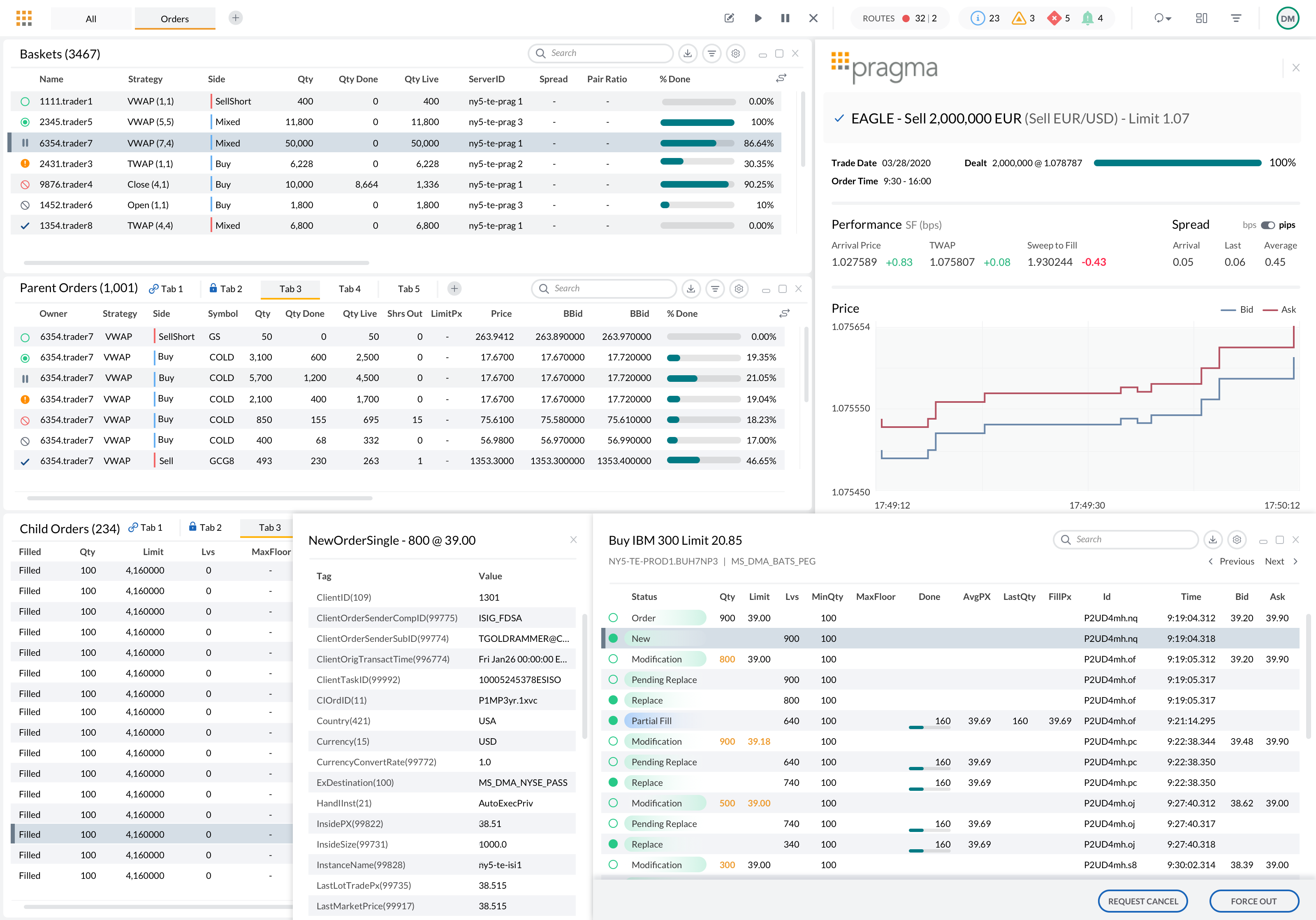Add a new Parent Orders tab
The image size is (1316, 920).
(454, 289)
